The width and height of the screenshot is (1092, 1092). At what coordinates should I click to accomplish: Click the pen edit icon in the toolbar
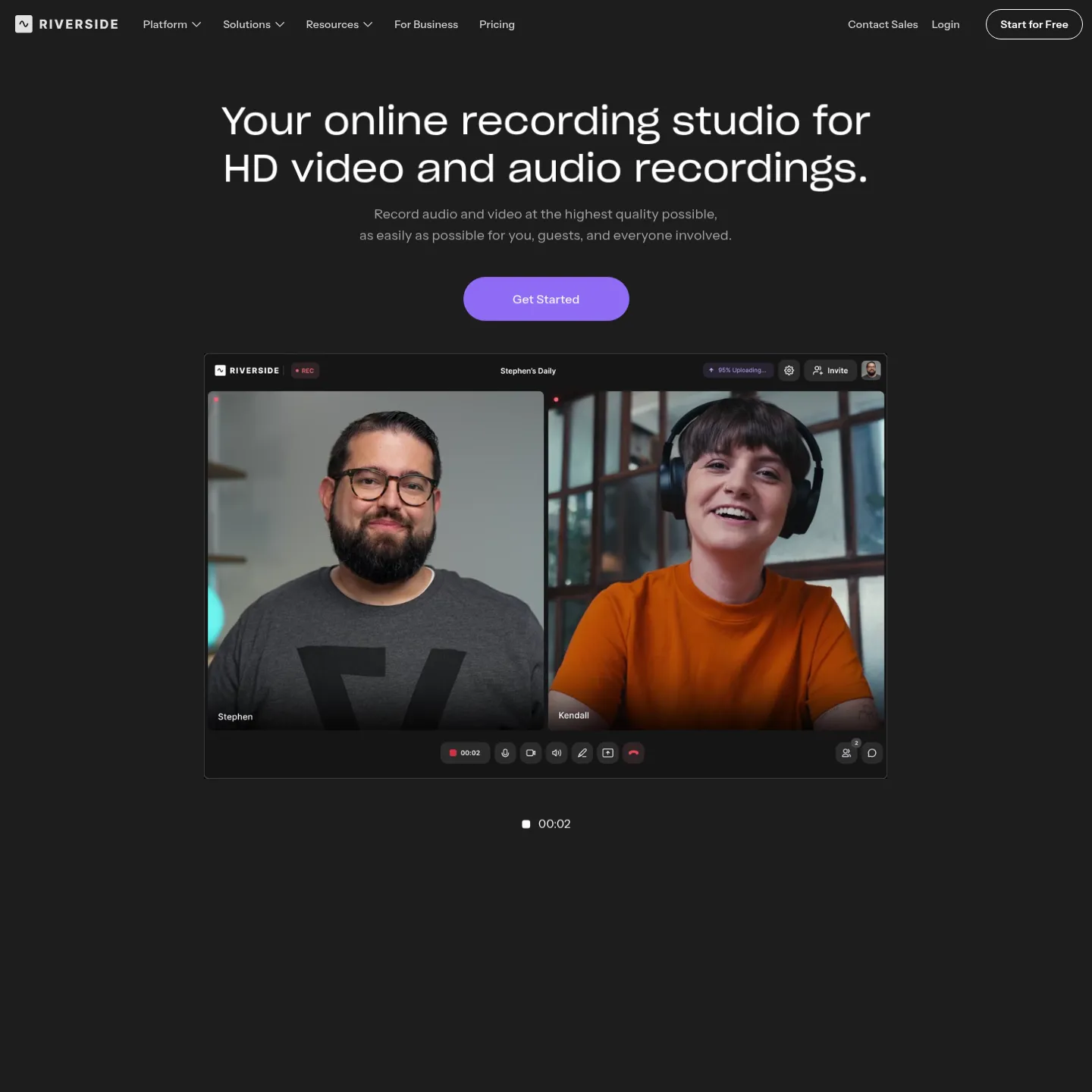click(x=582, y=753)
